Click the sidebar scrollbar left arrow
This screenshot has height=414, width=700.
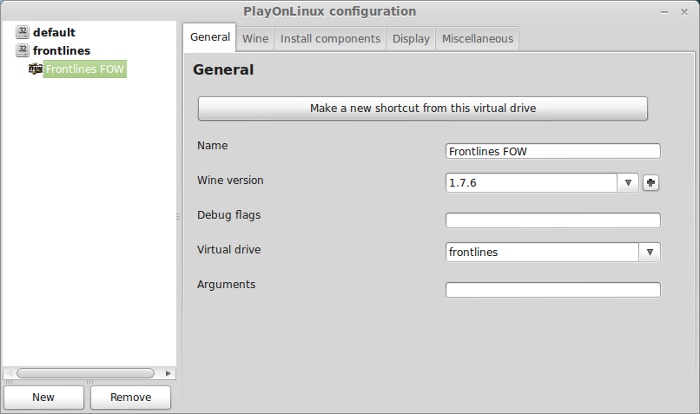(x=9, y=373)
